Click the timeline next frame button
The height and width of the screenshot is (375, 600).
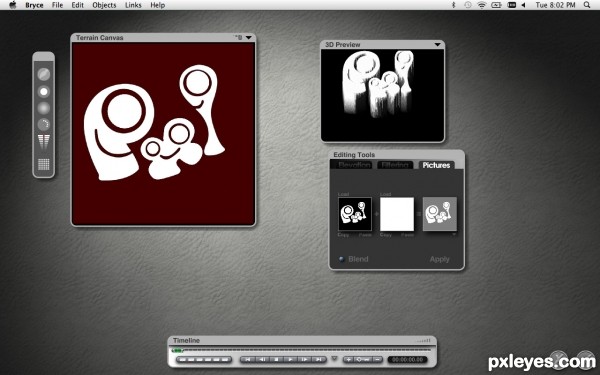[305, 359]
